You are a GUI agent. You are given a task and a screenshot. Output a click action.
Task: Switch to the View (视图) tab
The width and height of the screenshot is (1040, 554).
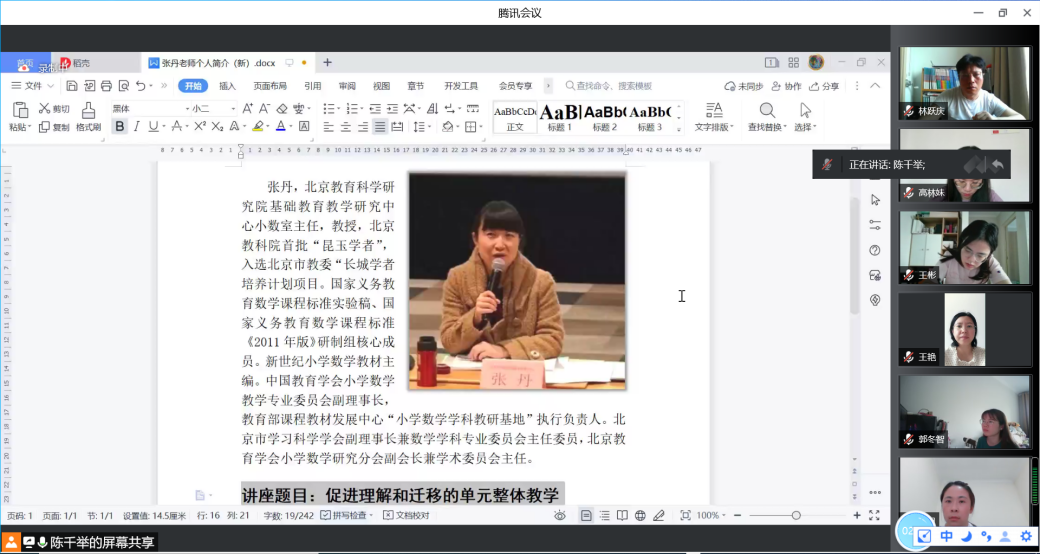(381, 86)
